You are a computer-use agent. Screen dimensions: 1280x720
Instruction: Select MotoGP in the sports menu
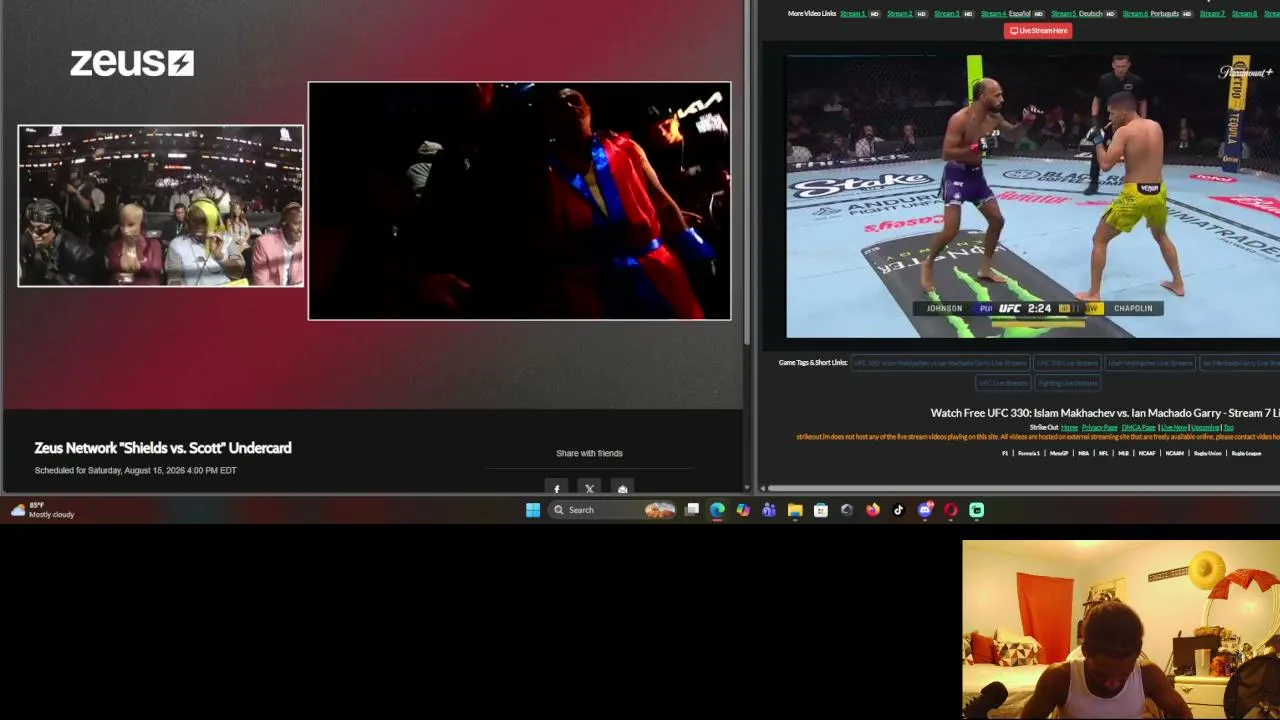(1059, 454)
